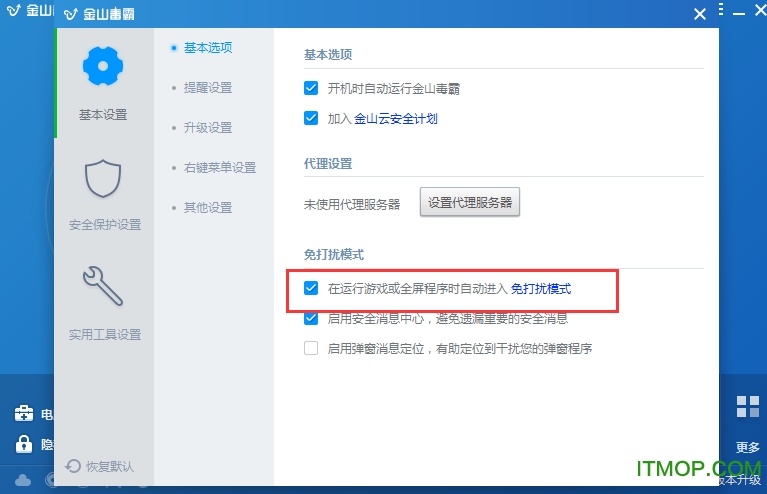Open 安全保护设置 via the shield icon
The image size is (767, 494).
tap(103, 180)
